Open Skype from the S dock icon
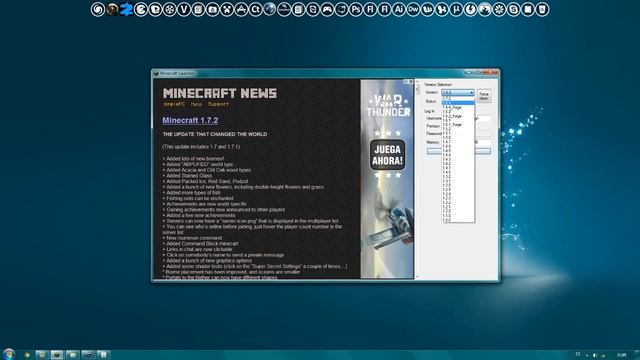The image size is (640, 360). [513, 9]
